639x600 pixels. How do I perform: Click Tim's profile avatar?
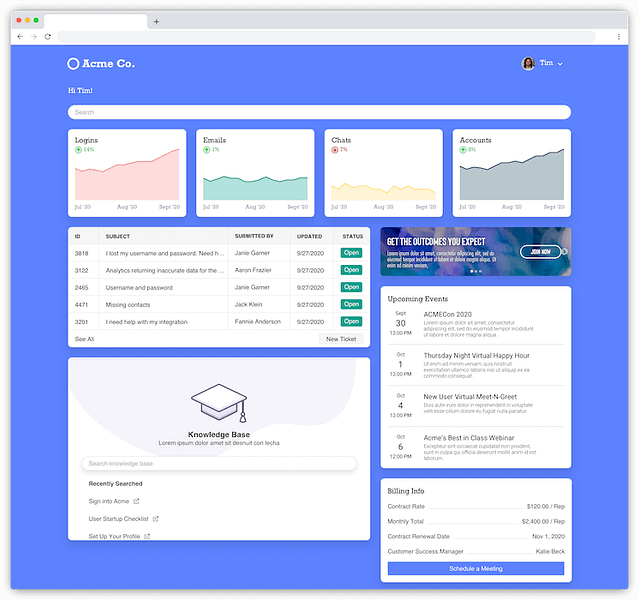(528, 63)
